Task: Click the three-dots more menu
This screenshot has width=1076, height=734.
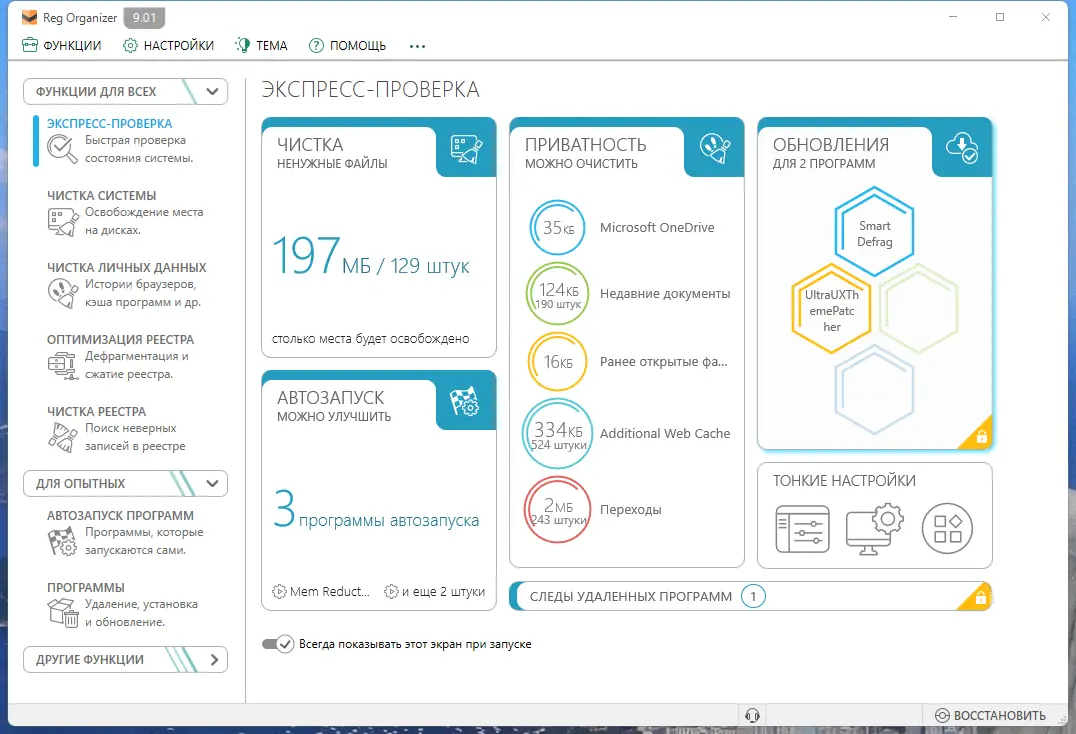Action: click(417, 46)
